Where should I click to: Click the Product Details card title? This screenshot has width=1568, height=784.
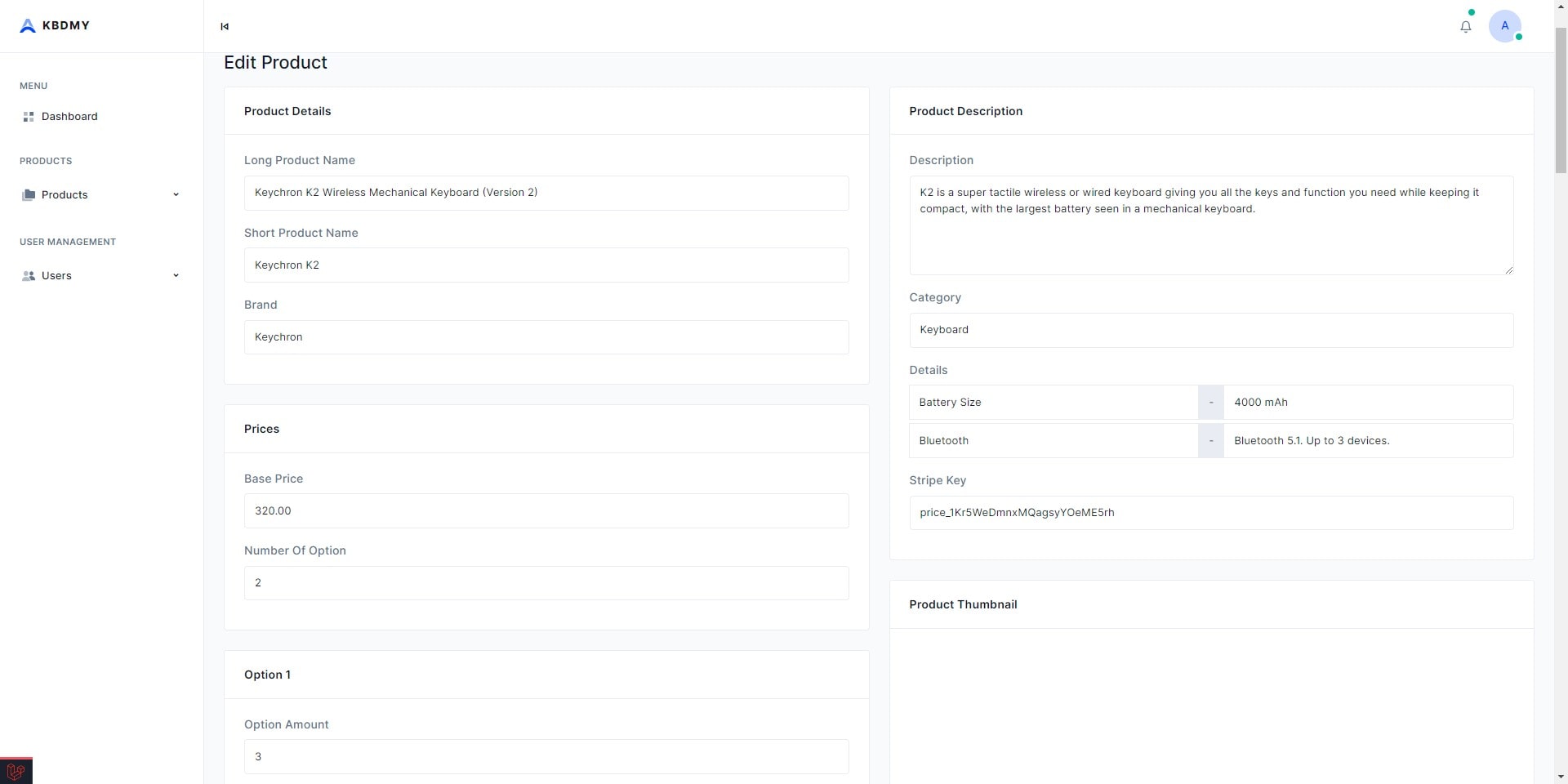pos(287,111)
